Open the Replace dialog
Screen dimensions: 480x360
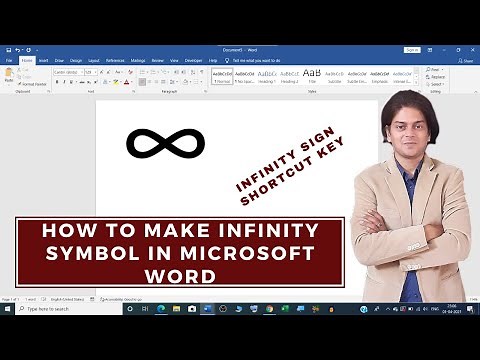(435, 77)
